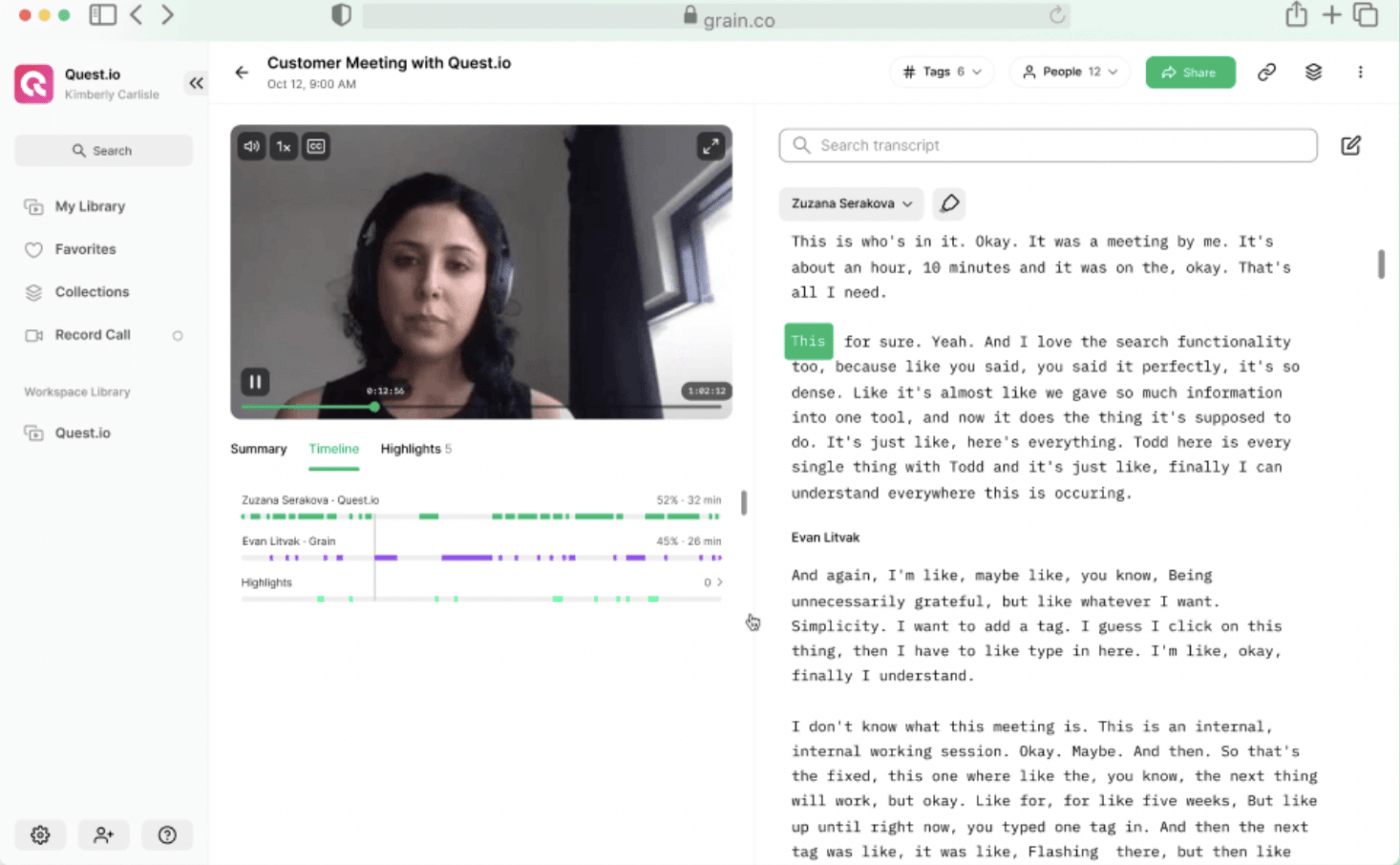Viewport: 1400px width, 865px height.
Task: Toggle the browser sidebar icon
Action: tap(102, 15)
